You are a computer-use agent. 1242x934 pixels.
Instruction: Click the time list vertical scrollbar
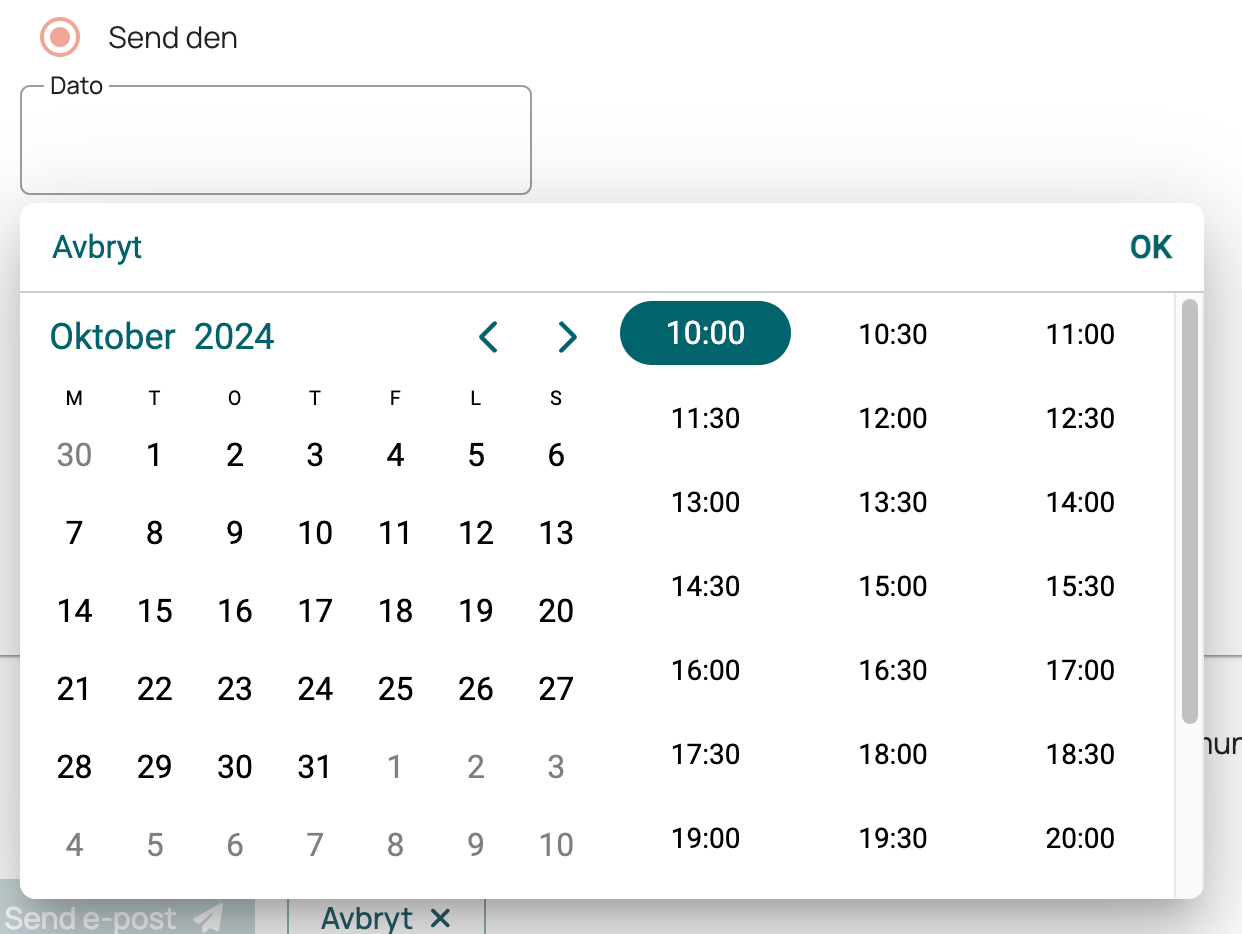coord(1189,511)
